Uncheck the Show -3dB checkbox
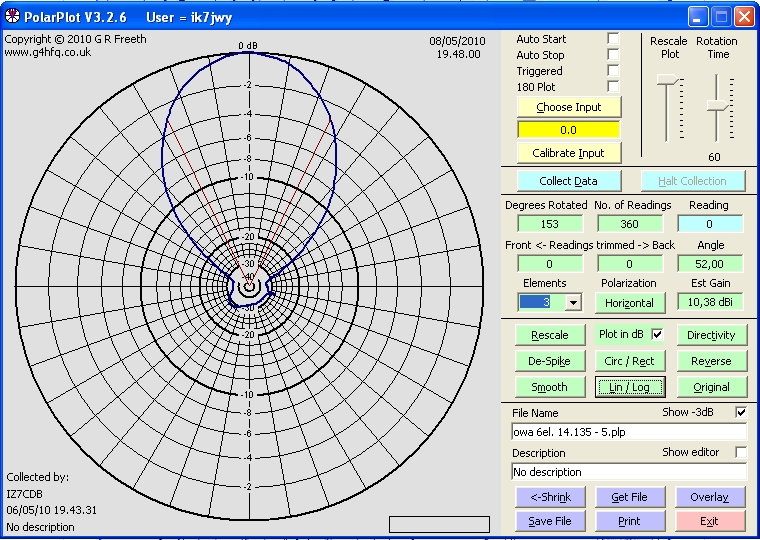The height and width of the screenshot is (540, 760). [741, 412]
